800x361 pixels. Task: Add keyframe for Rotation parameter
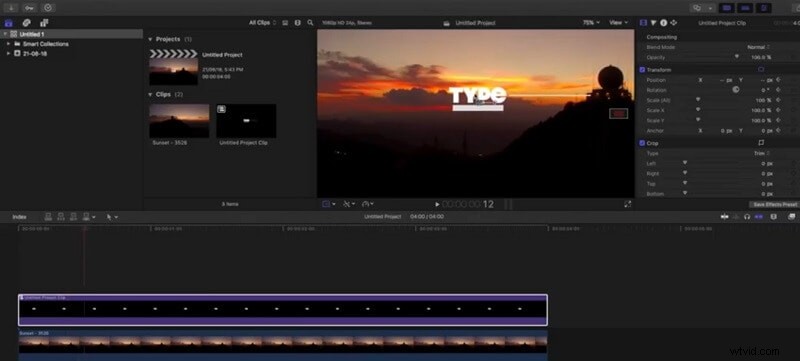(779, 90)
